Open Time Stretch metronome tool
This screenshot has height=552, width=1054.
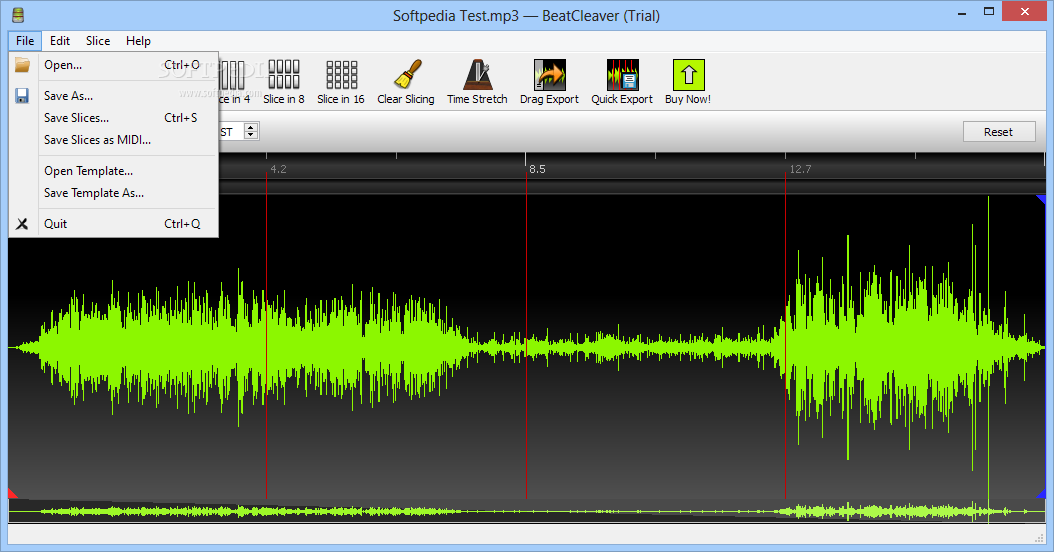point(478,74)
